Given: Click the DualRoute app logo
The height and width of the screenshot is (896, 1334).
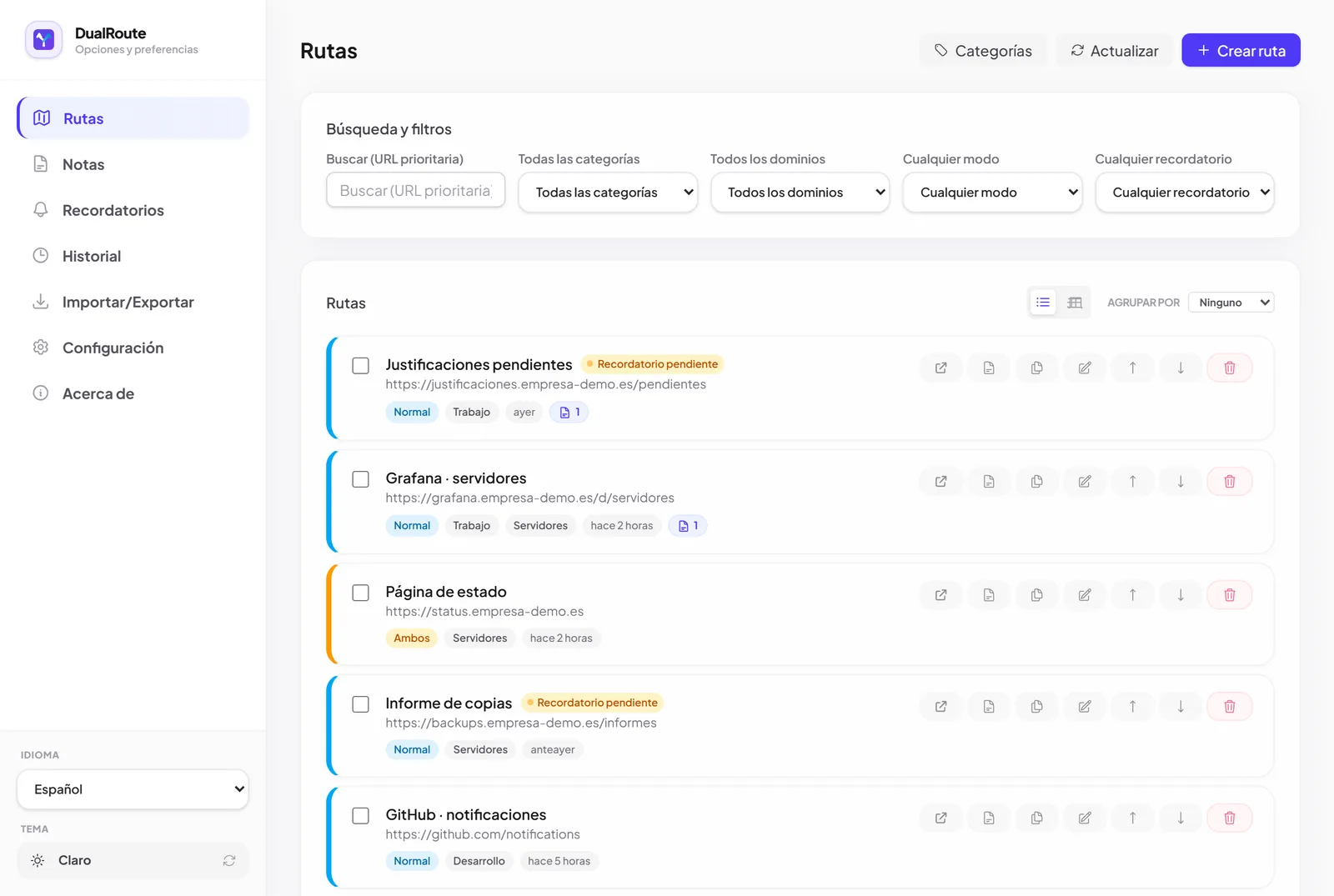Looking at the screenshot, I should point(43,40).
